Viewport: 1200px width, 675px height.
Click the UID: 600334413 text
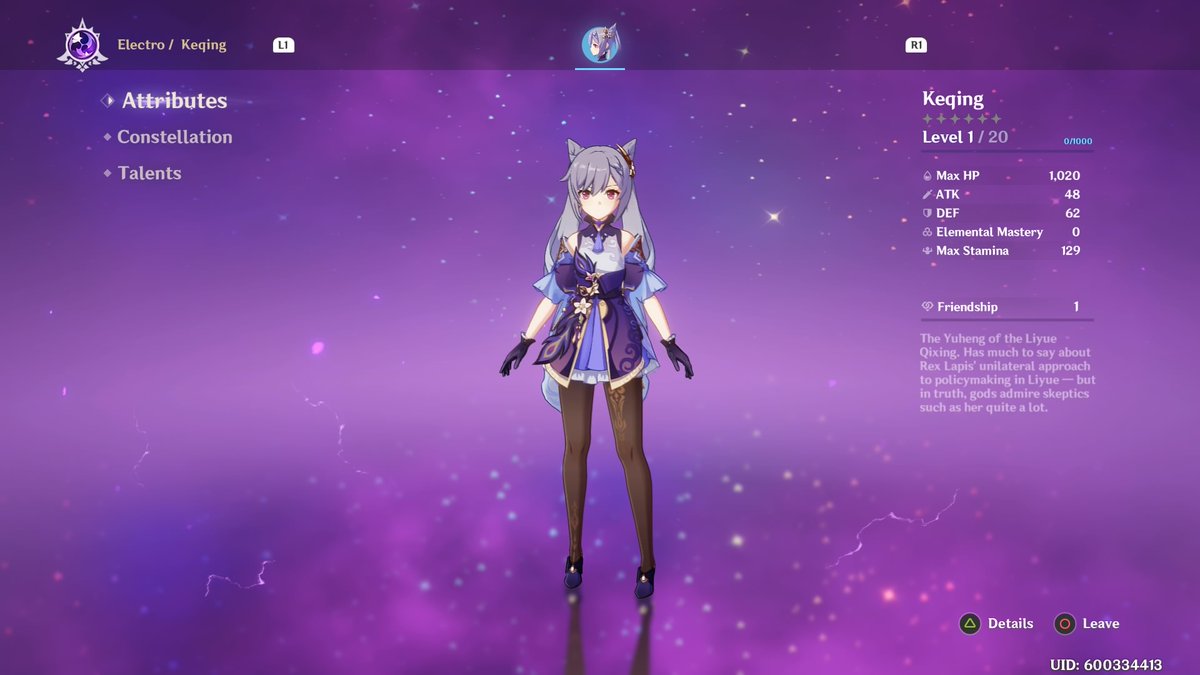(1106, 665)
